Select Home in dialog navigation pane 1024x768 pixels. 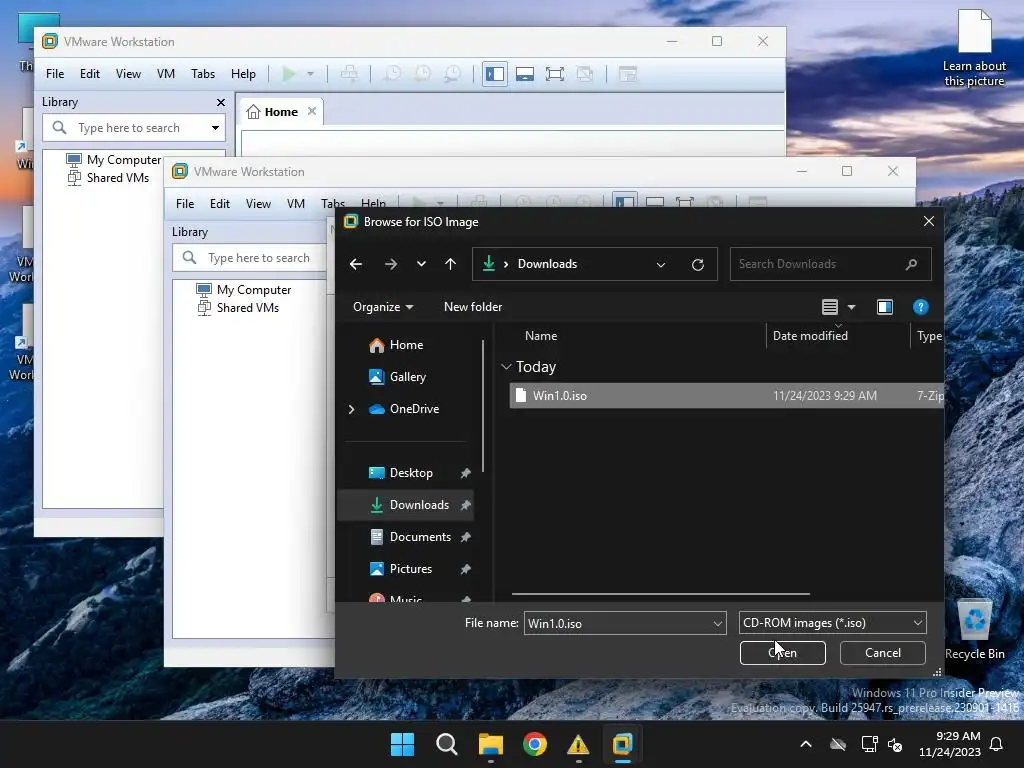pos(406,345)
